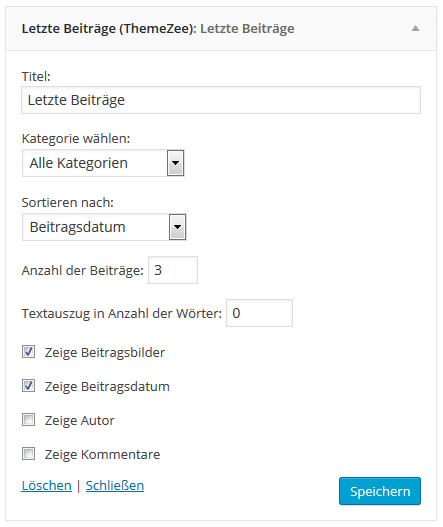Click the Titel input field
The width and height of the screenshot is (443, 527).
[x=221, y=100]
